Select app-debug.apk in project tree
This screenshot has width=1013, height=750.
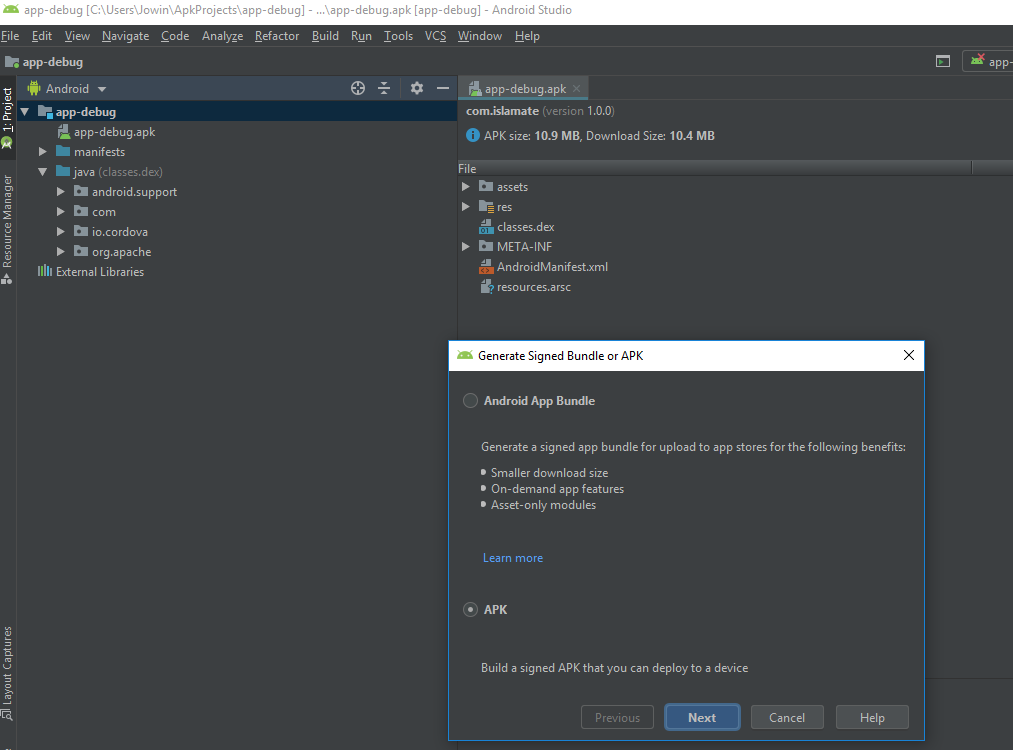114,132
